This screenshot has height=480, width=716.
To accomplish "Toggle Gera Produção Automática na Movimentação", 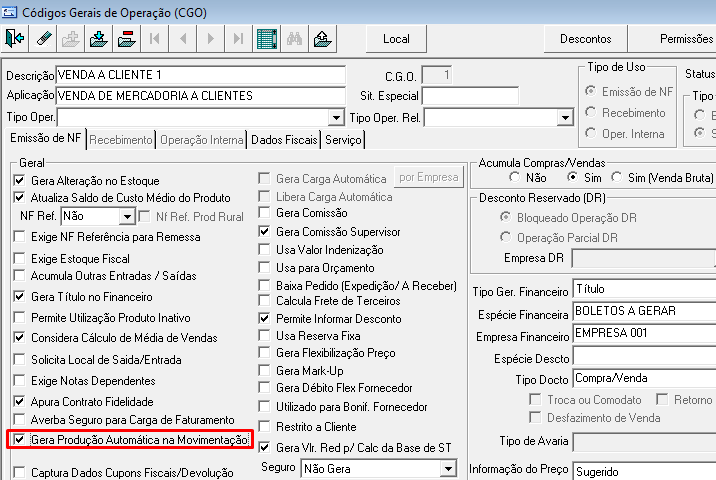I will point(19,439).
